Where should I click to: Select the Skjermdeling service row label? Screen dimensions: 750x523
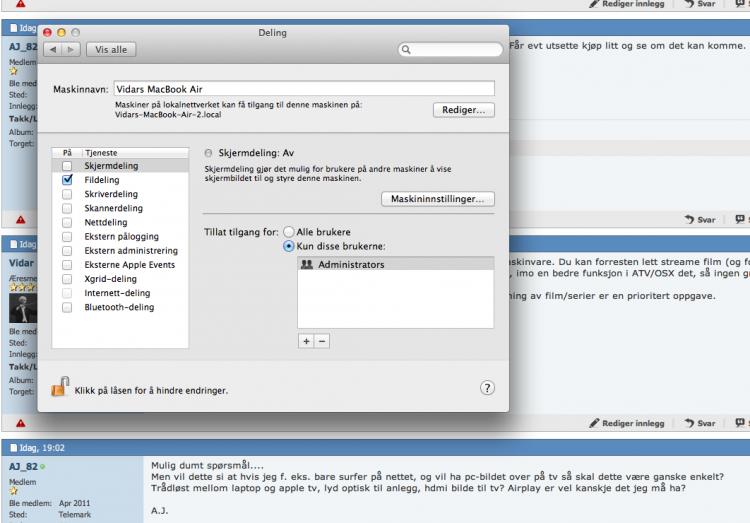(111, 166)
